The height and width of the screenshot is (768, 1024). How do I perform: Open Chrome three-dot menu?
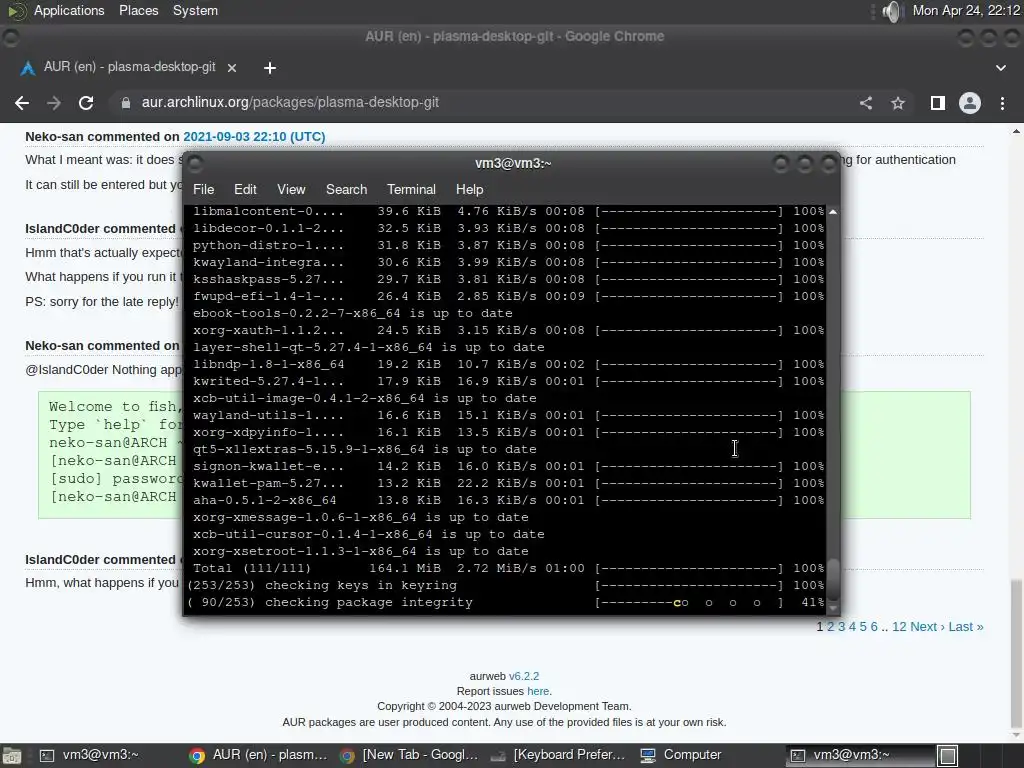click(1002, 103)
